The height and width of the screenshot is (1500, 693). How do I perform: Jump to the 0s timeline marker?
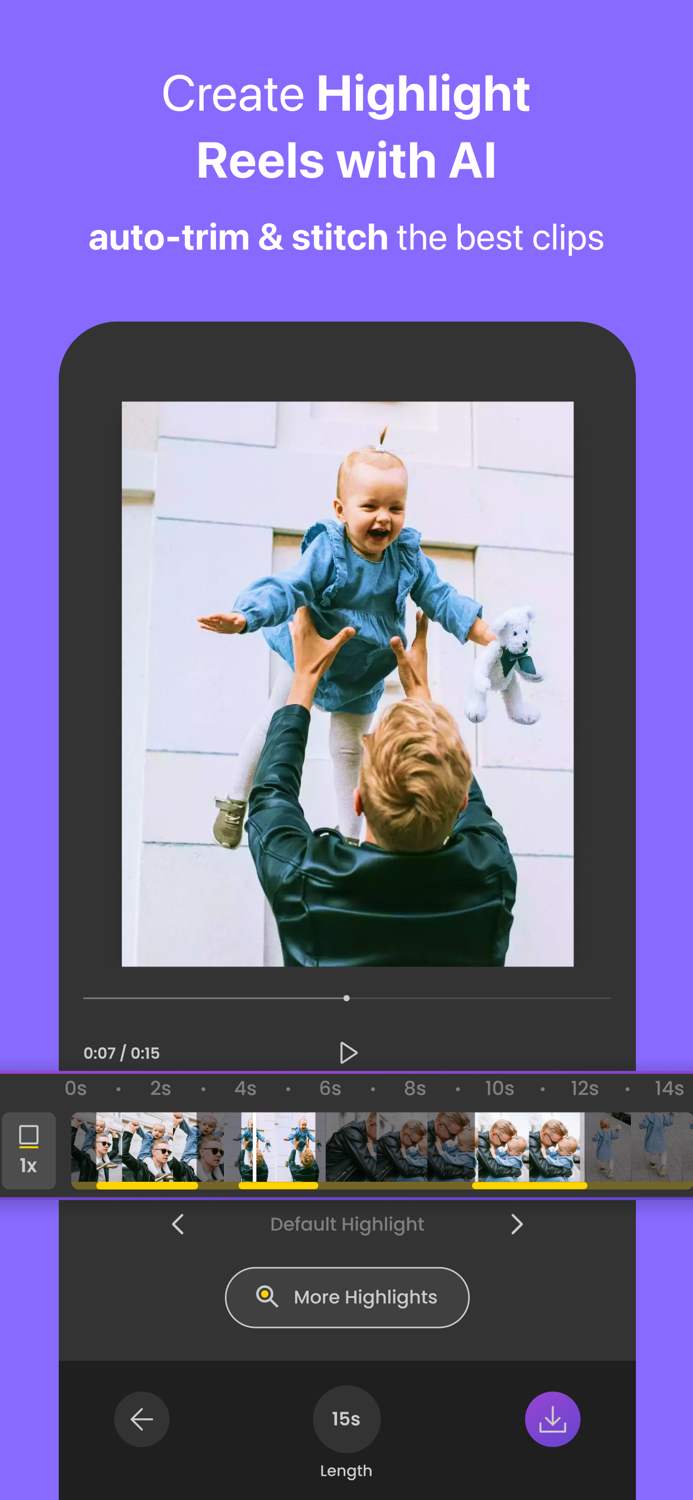75,1088
